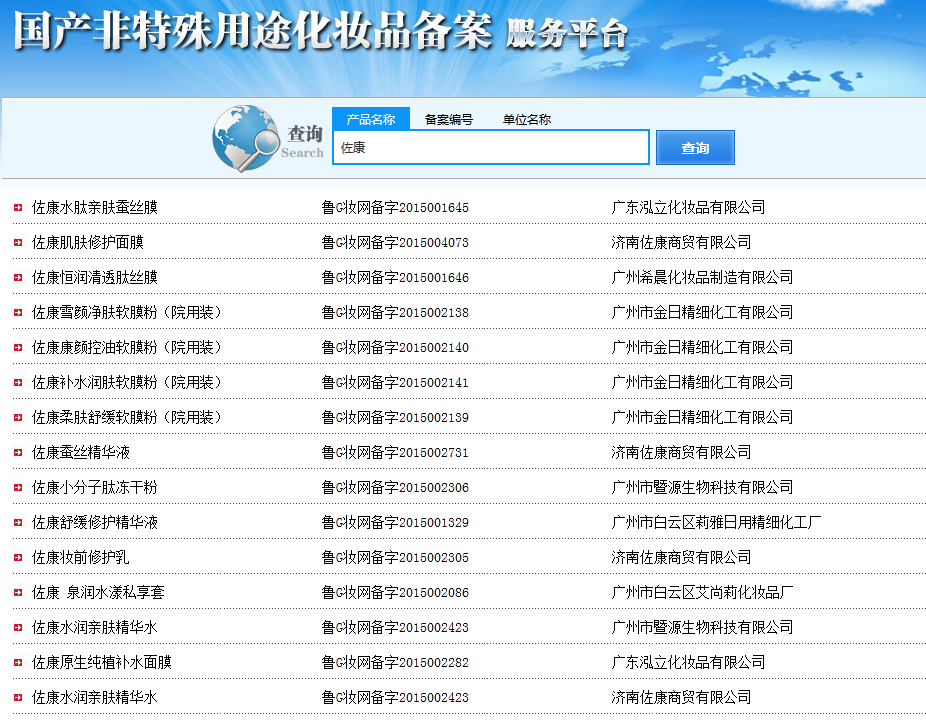Screen dimensions: 926x724
Task: Click the 国产非特殊用途化妆品备案 site title
Action: (x=253, y=31)
